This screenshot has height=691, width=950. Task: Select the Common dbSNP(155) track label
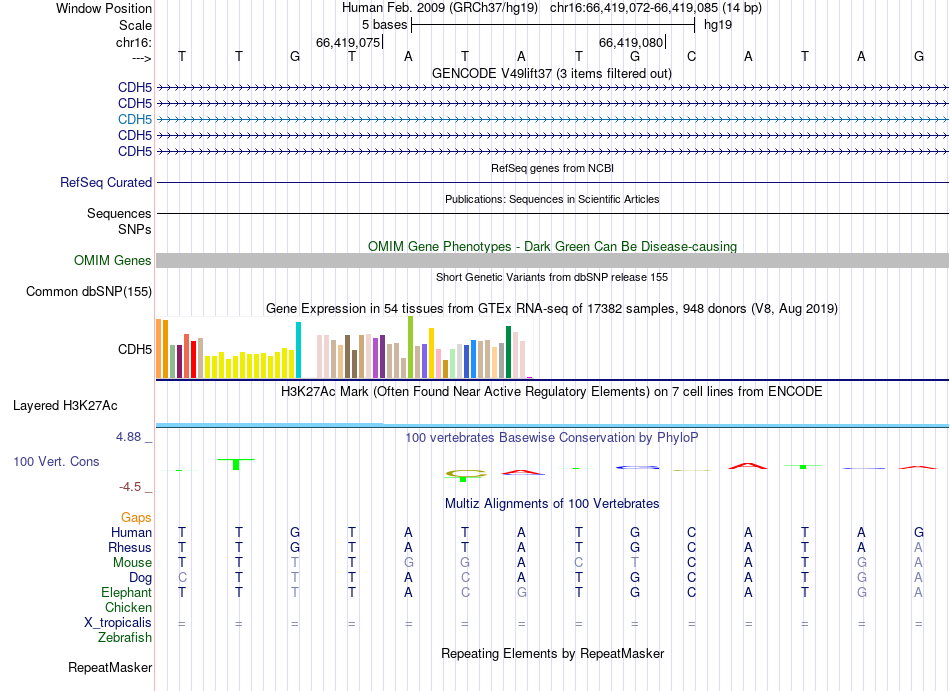click(x=89, y=291)
